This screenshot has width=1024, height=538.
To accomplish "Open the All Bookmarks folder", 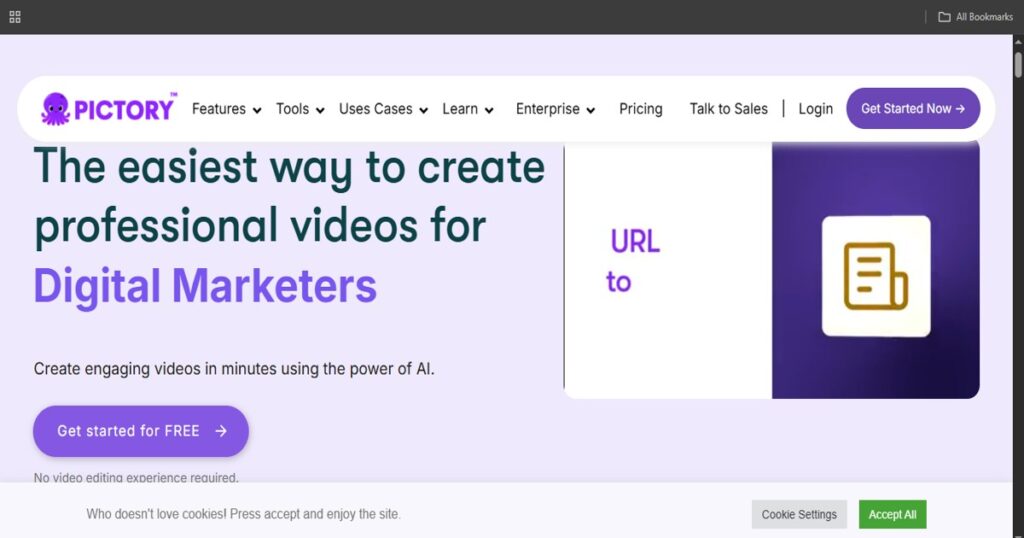I will [x=976, y=17].
